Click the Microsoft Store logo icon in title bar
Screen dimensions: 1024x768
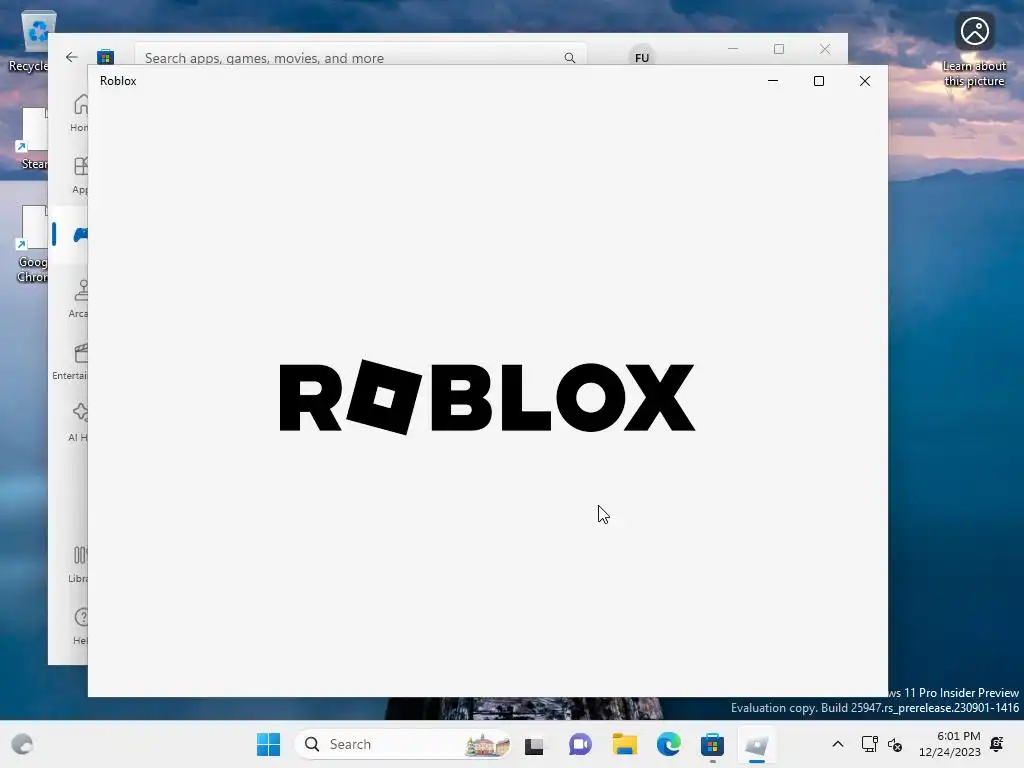point(105,57)
